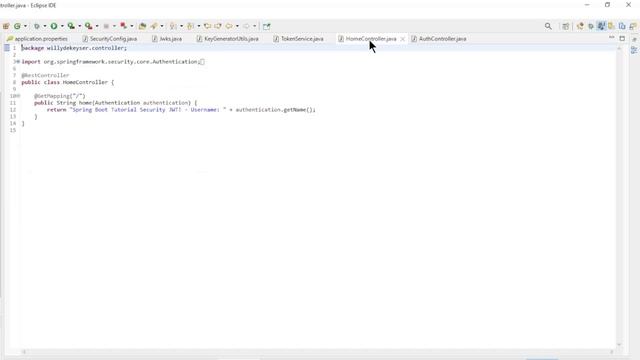Click the first toolbar icon at far left
Screen dimensions: 640x360
click(6, 26)
